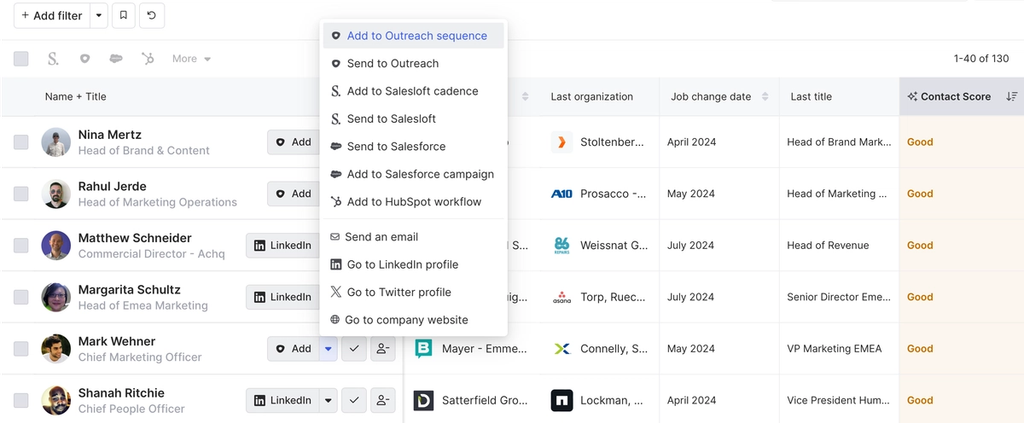
Task: Click Mark Wehner's checkmark button
Action: point(354,349)
